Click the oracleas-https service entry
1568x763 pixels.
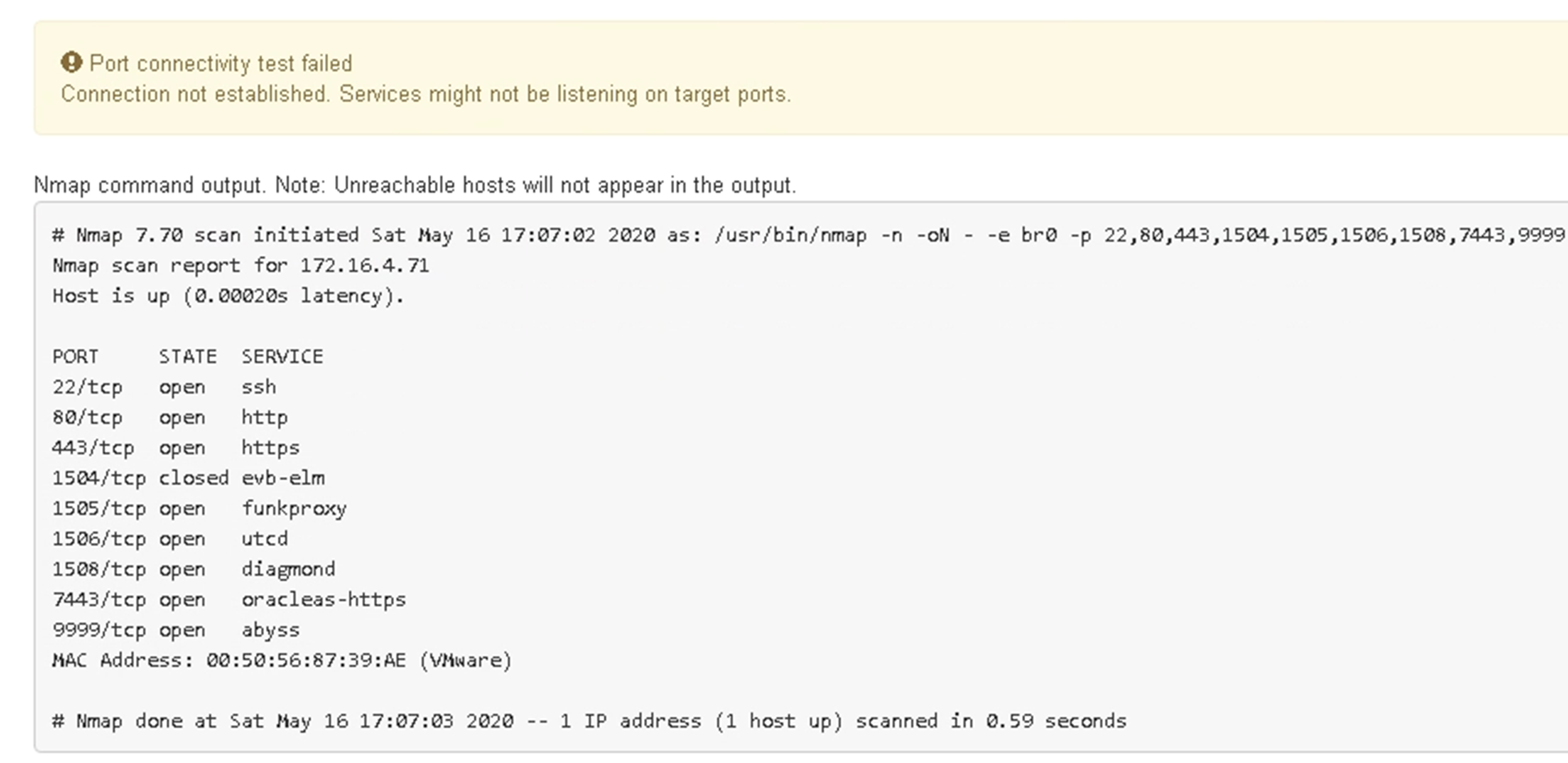point(324,600)
